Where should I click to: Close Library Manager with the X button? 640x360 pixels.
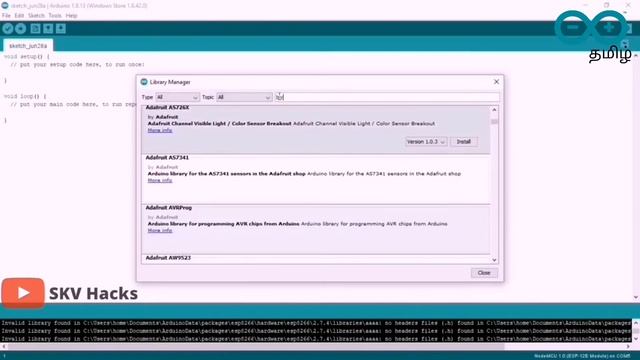tap(496, 82)
